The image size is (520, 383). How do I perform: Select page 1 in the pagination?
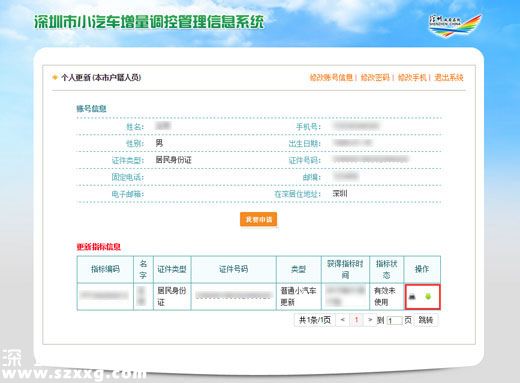pos(356,320)
